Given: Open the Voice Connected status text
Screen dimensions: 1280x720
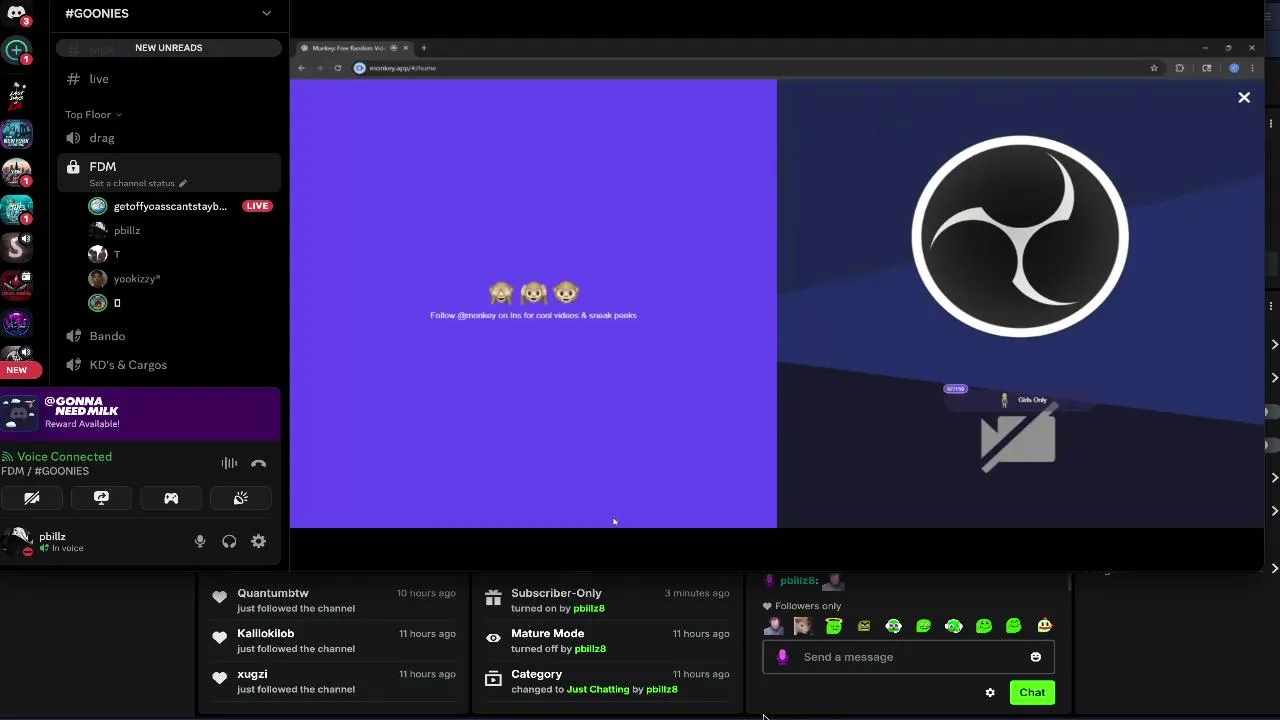Looking at the screenshot, I should (64, 457).
